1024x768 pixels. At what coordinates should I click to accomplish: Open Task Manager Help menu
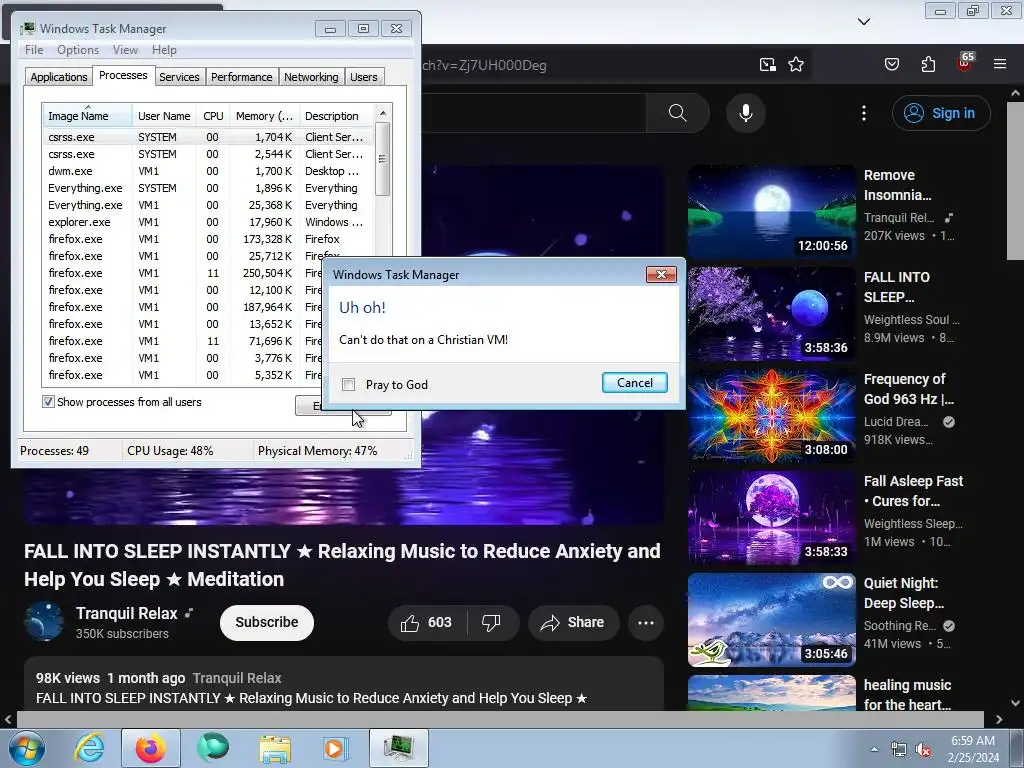[x=164, y=50]
